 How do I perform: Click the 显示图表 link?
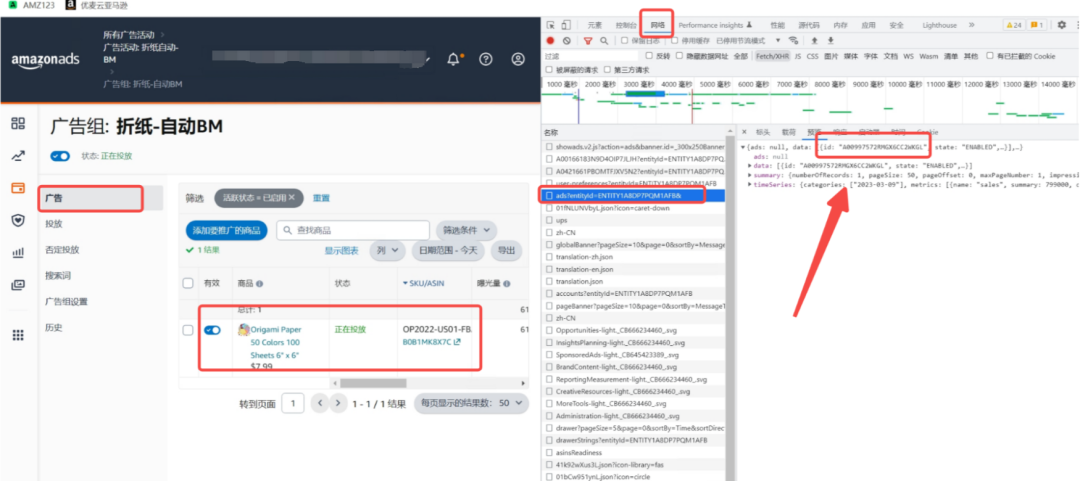[342, 250]
